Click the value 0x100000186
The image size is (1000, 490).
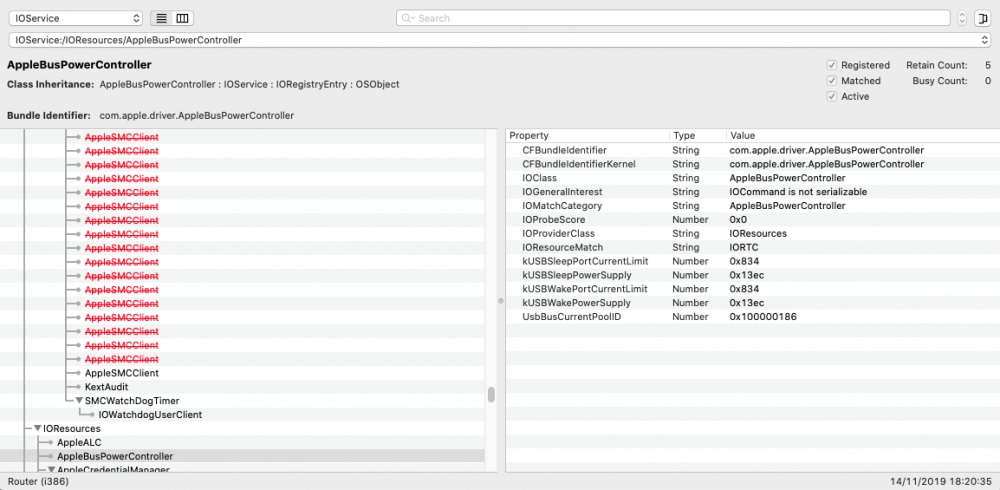[763, 316]
